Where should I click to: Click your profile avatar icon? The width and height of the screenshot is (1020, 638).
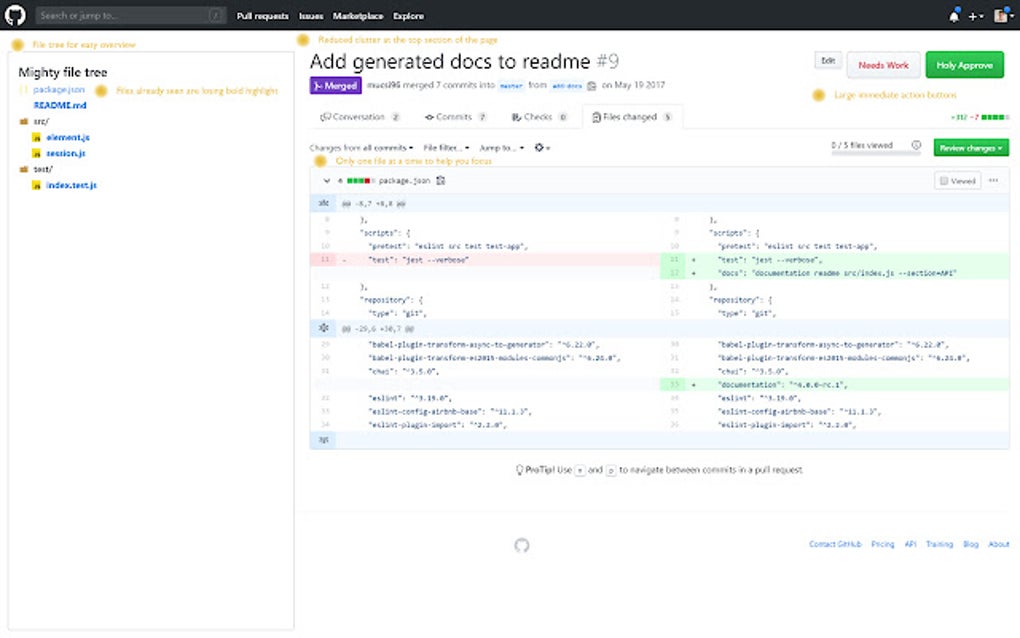tap(1002, 15)
